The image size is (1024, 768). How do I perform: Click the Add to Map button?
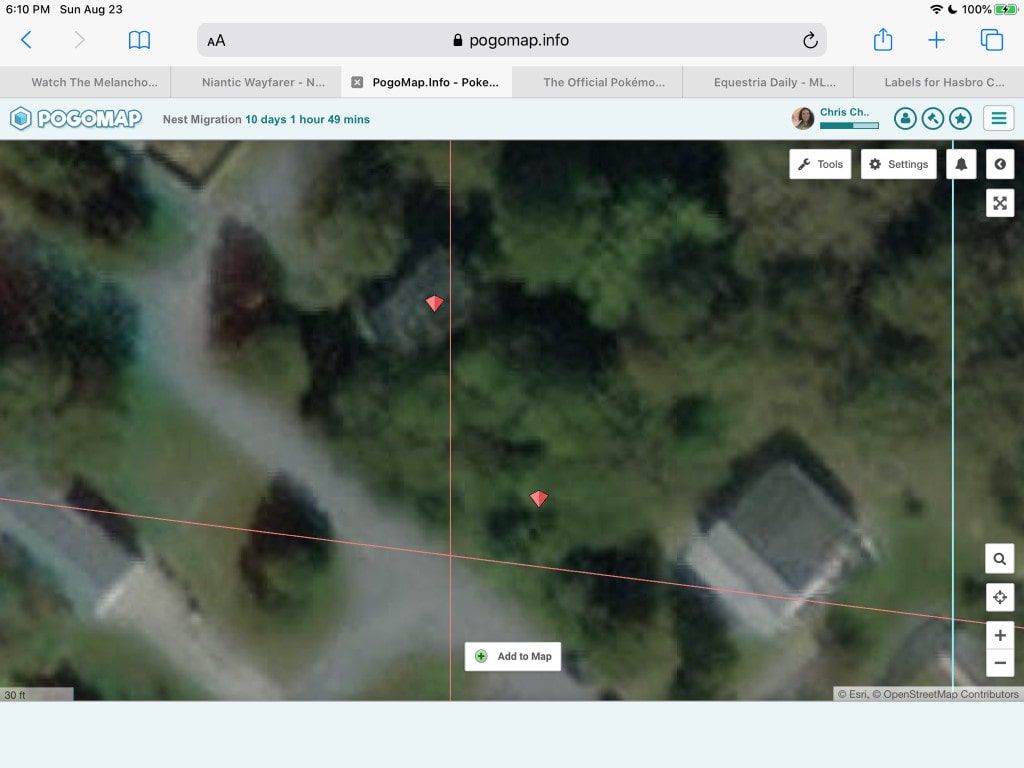(513, 656)
